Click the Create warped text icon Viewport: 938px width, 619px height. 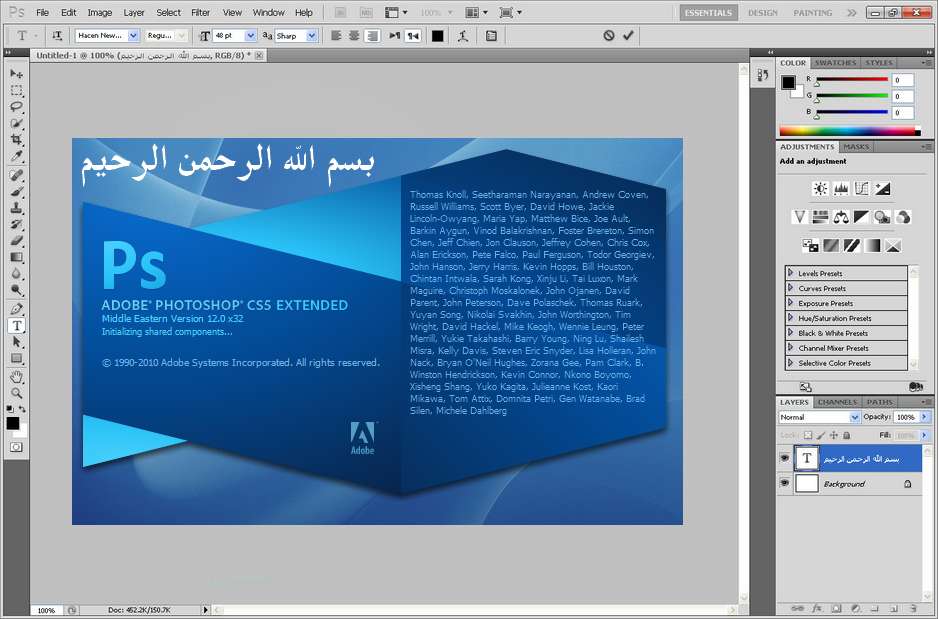coord(462,36)
